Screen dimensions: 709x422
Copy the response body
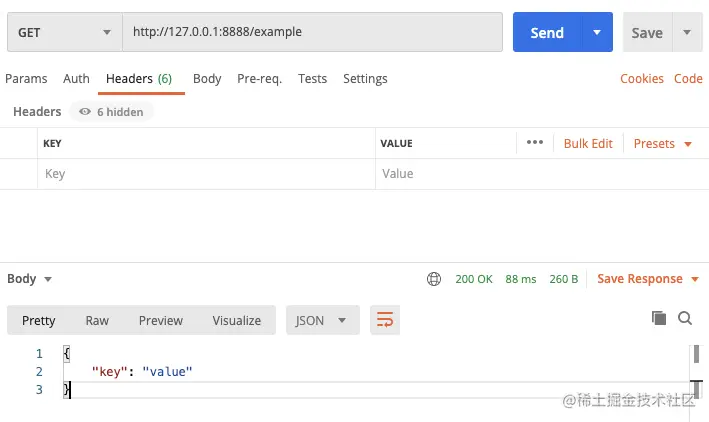659,318
